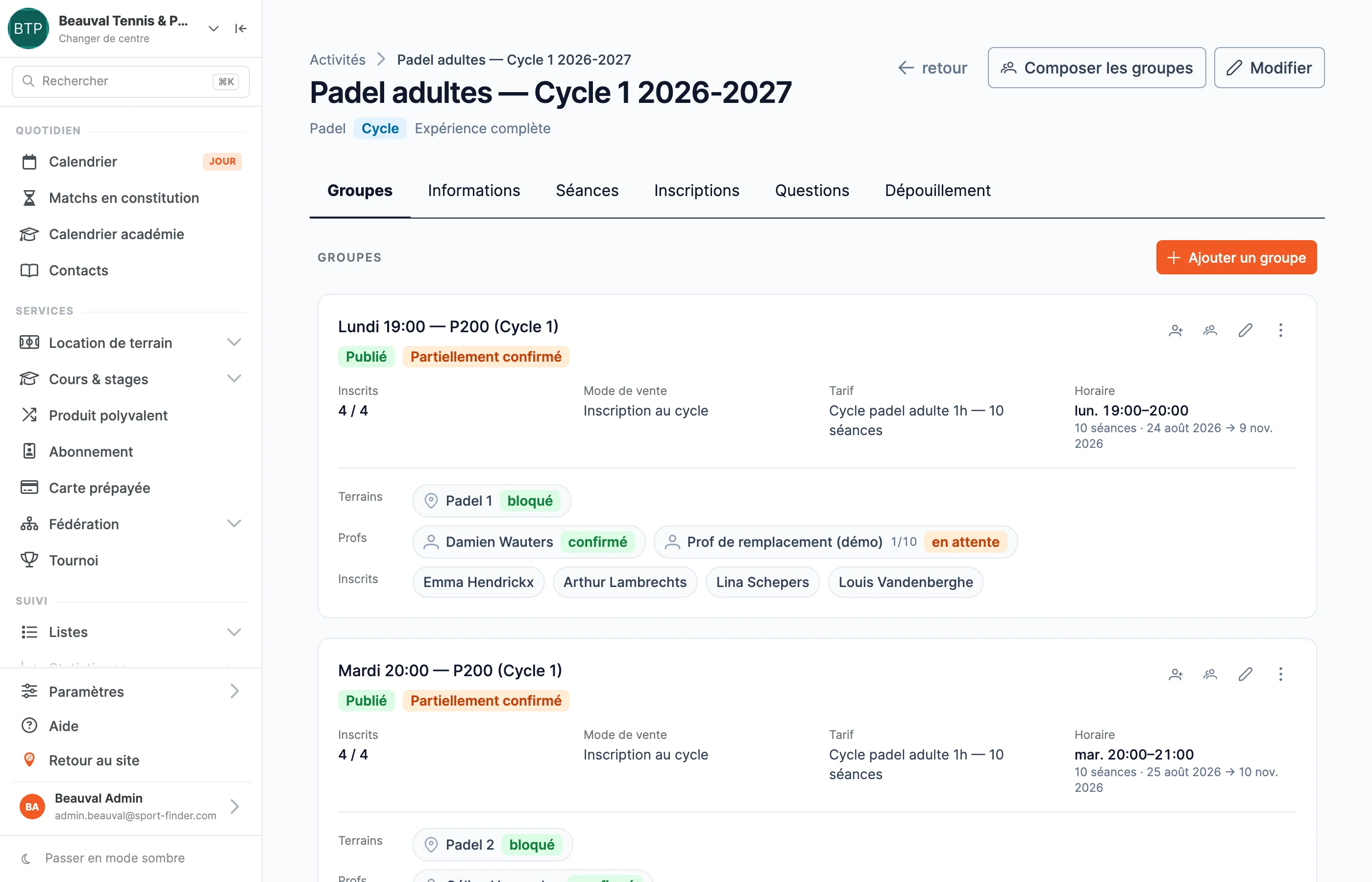Screen dimensions: 1372x882
Task: Open Aide help page
Action: (x=130, y=726)
